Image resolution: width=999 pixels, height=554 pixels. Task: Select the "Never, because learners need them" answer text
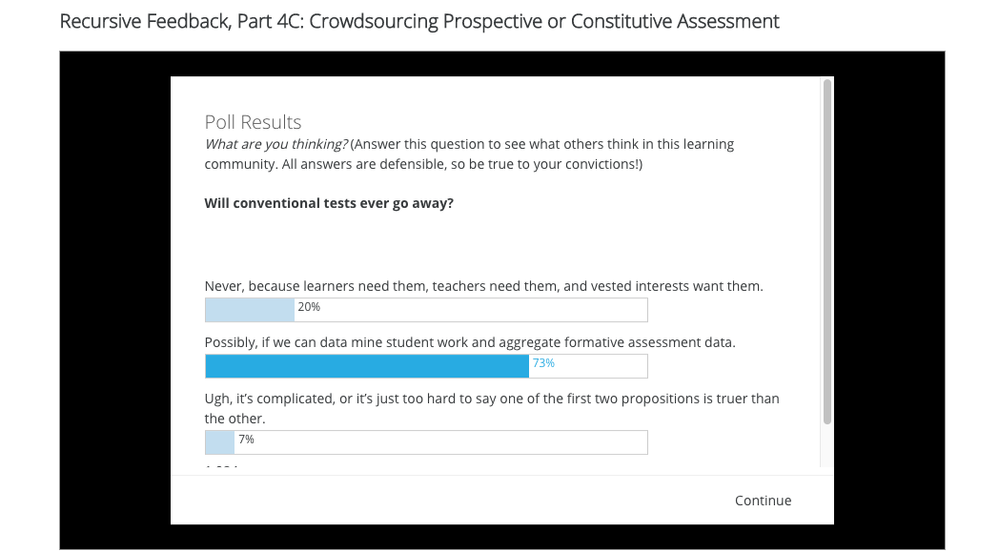click(483, 286)
